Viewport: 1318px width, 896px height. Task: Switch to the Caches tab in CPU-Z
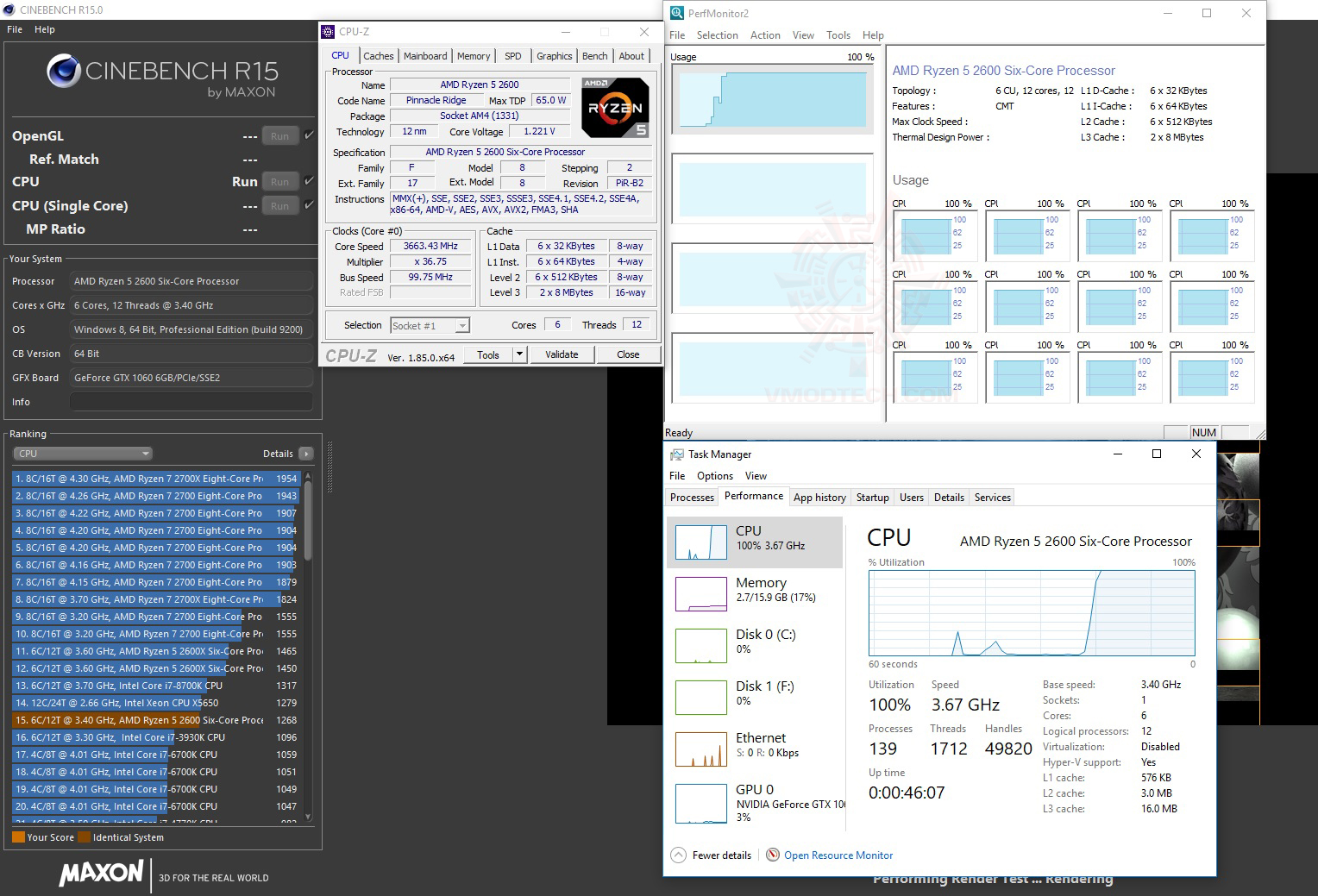click(x=378, y=56)
